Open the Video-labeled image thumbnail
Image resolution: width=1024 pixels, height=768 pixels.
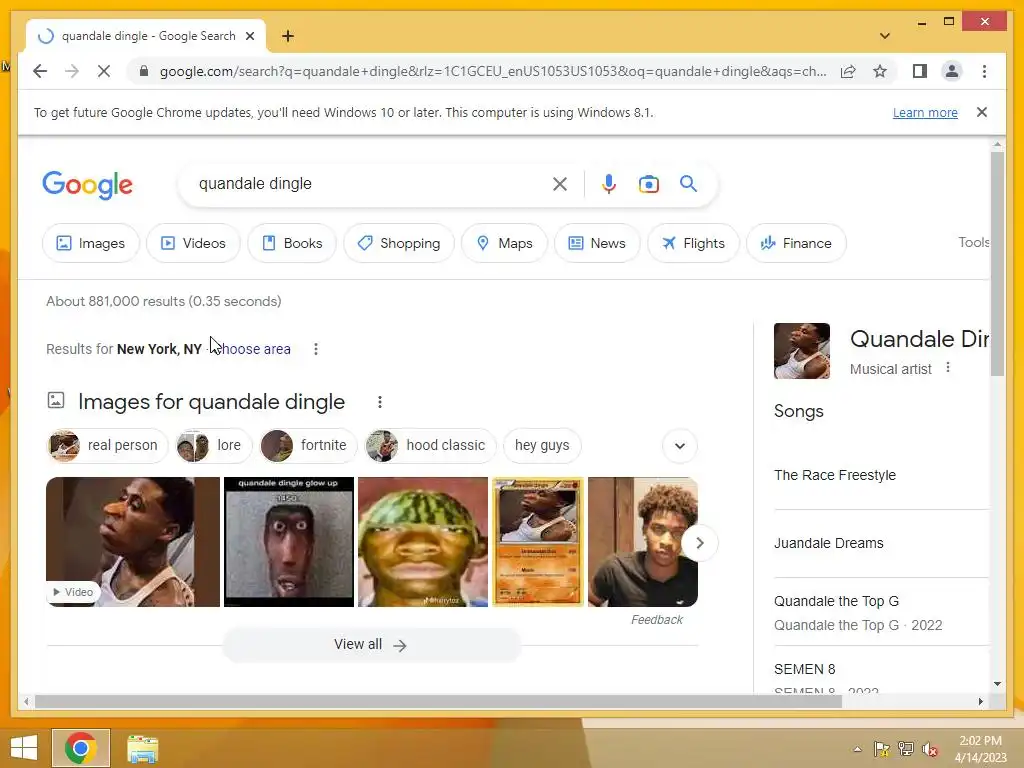point(133,542)
